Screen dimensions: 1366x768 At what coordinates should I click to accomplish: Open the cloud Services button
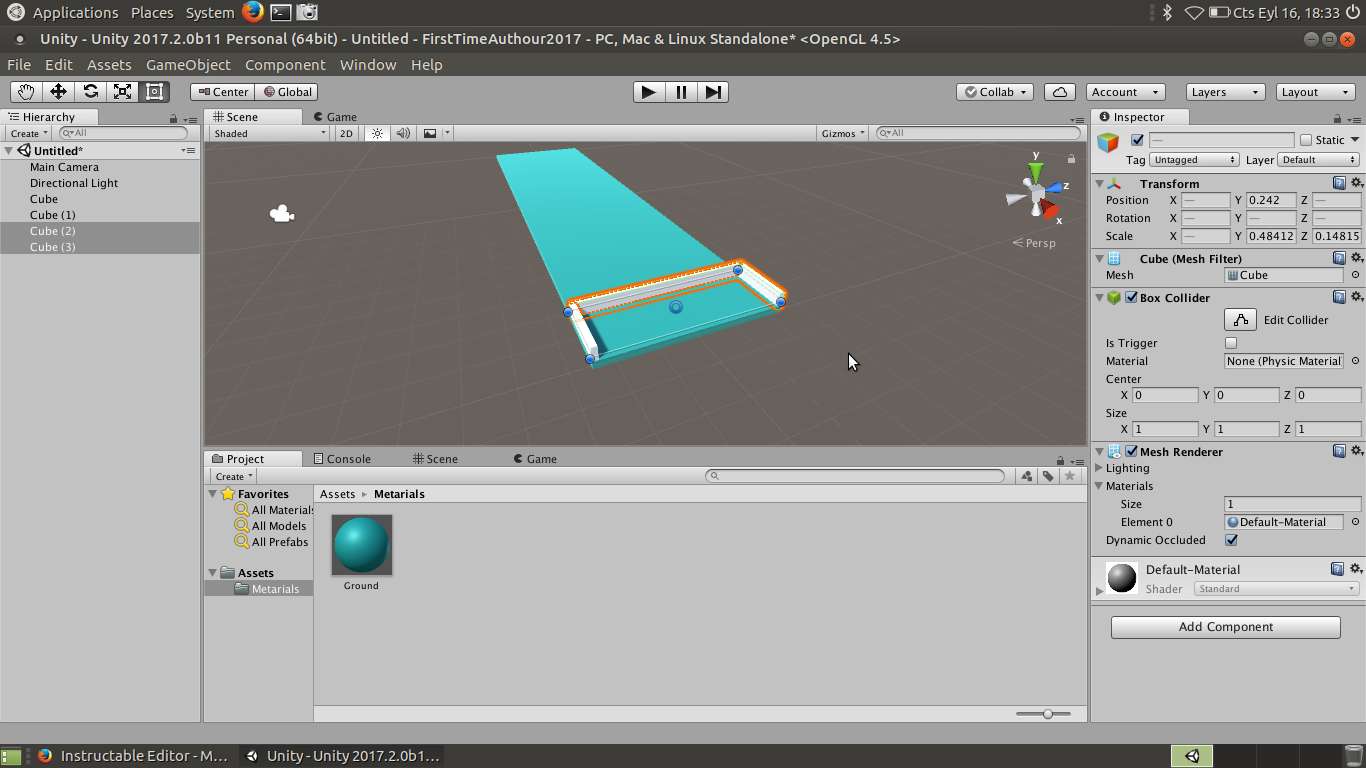click(x=1060, y=92)
